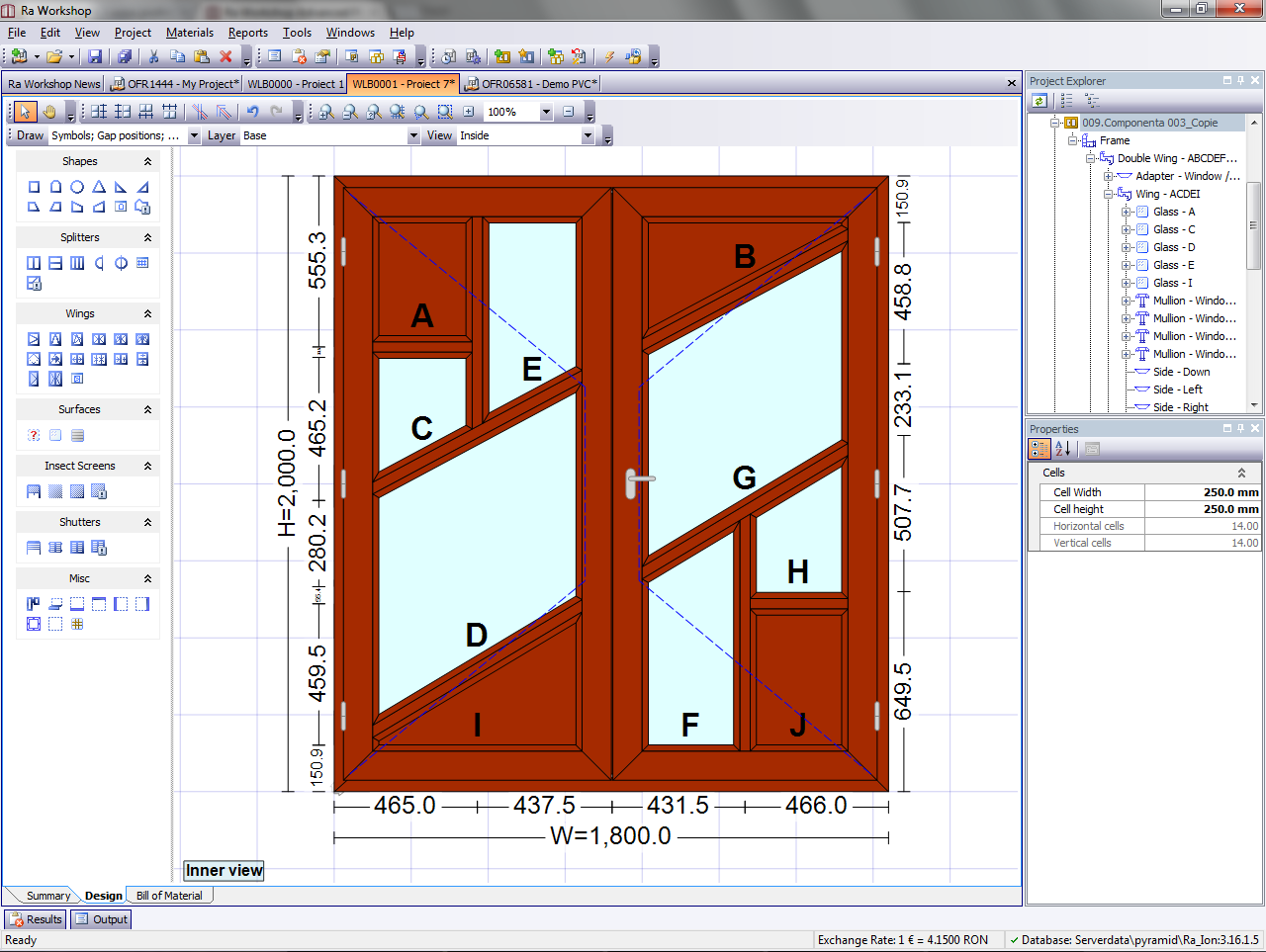Select the arrow pointer tool
The image size is (1266, 952).
point(26,112)
